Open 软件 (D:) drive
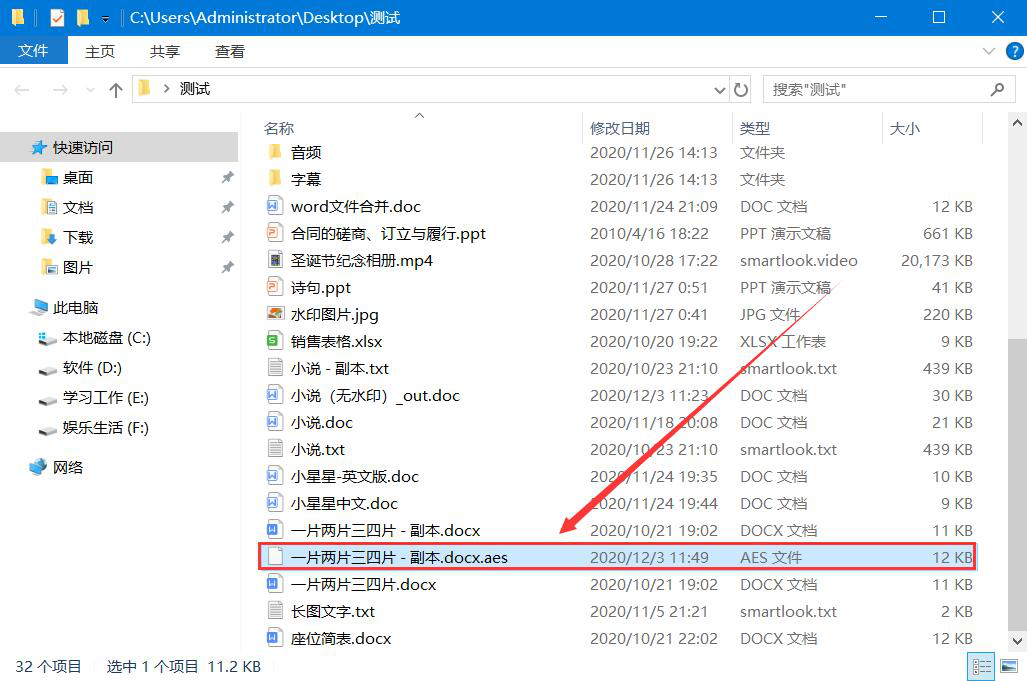Screen dimensions: 1027x681 92,368
